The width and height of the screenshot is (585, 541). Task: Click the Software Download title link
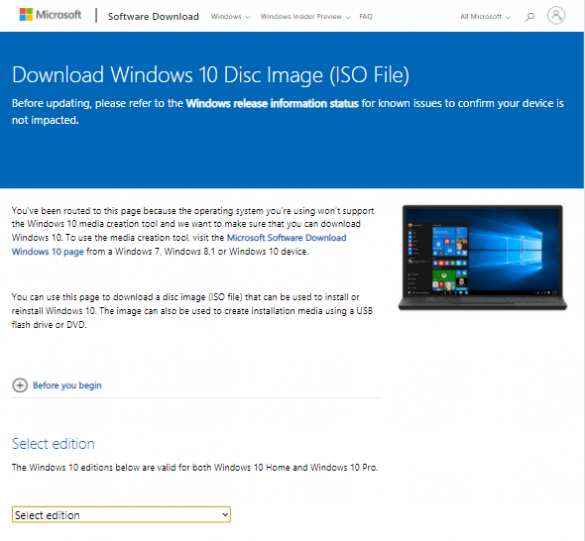(153, 17)
